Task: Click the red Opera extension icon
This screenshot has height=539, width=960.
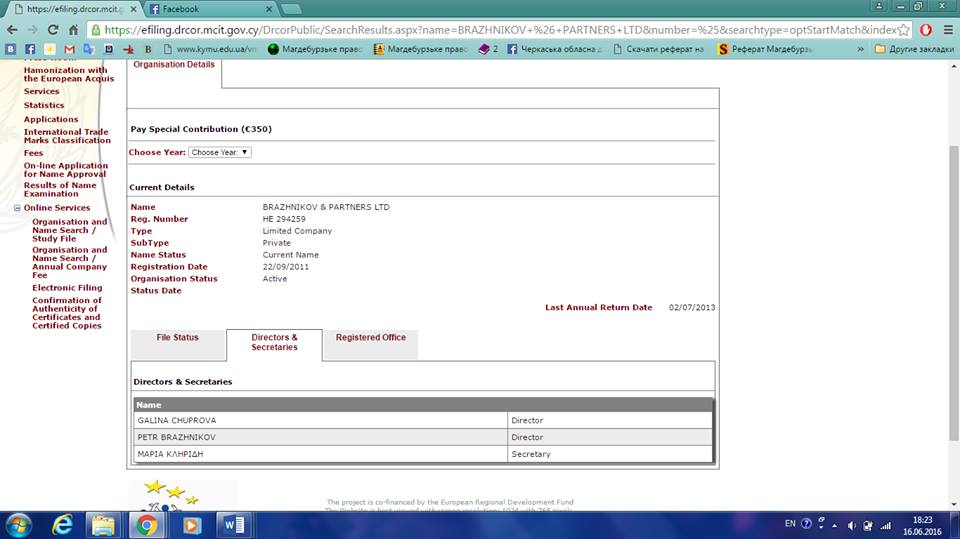Action: coord(926,29)
